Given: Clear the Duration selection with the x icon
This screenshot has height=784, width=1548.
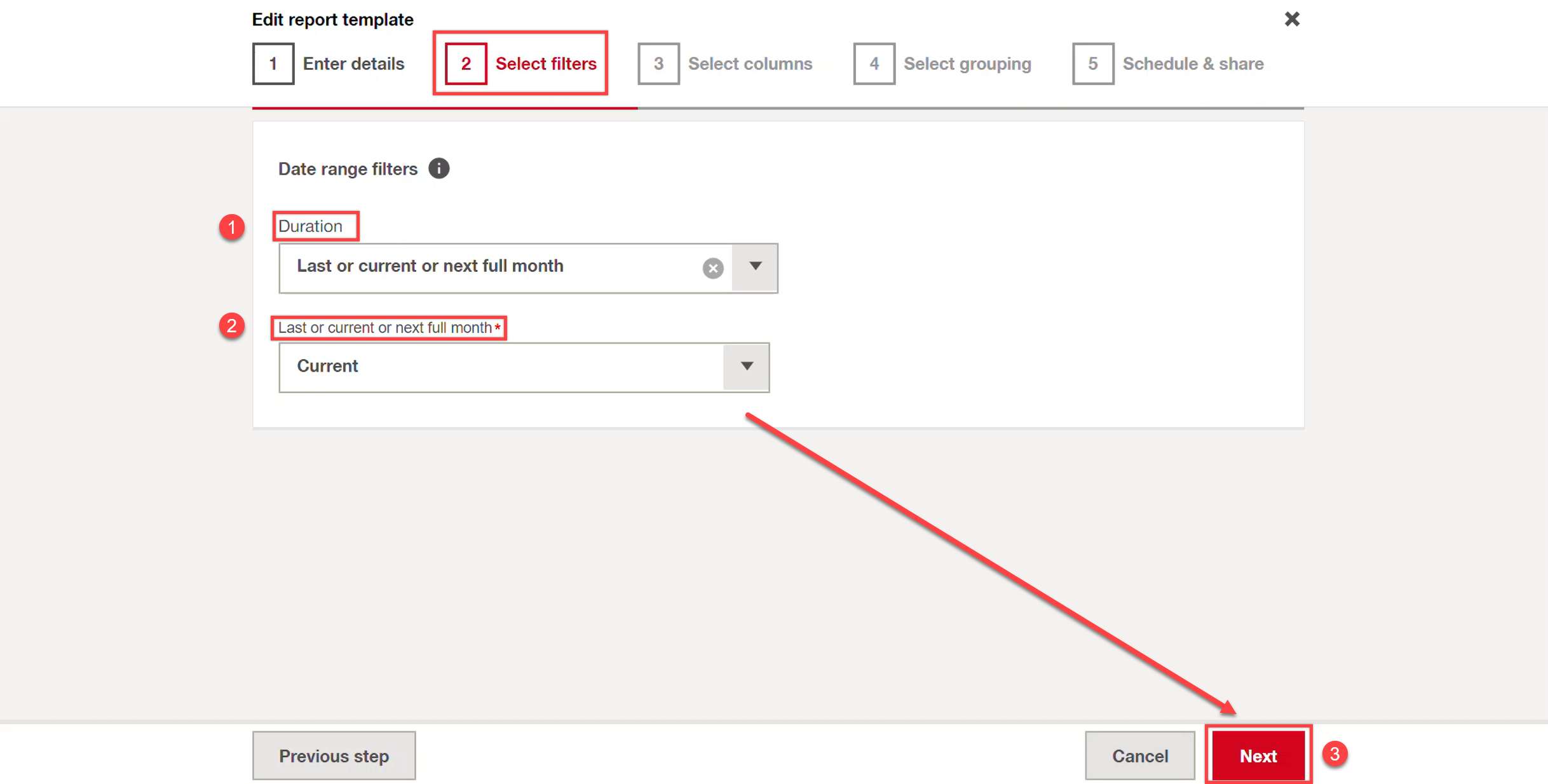Looking at the screenshot, I should 712,268.
